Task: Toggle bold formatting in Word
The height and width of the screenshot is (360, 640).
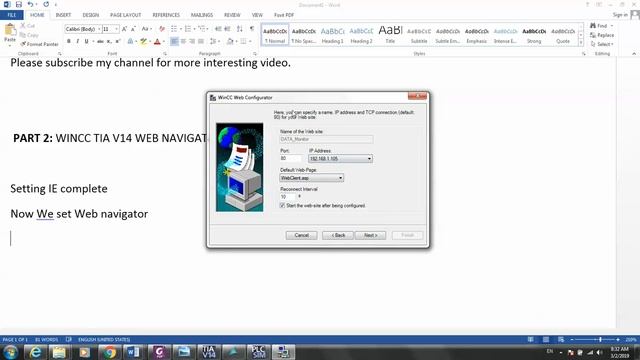Action: click(69, 41)
